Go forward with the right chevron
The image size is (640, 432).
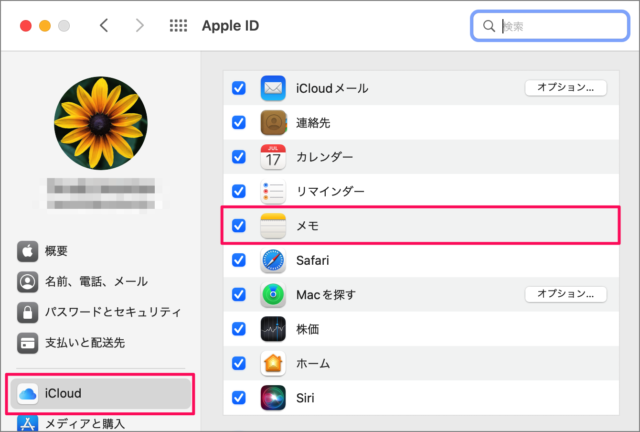(140, 26)
